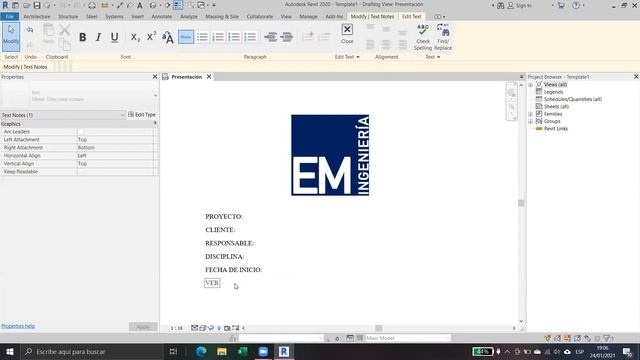Increase paragraph indent

point(287,37)
